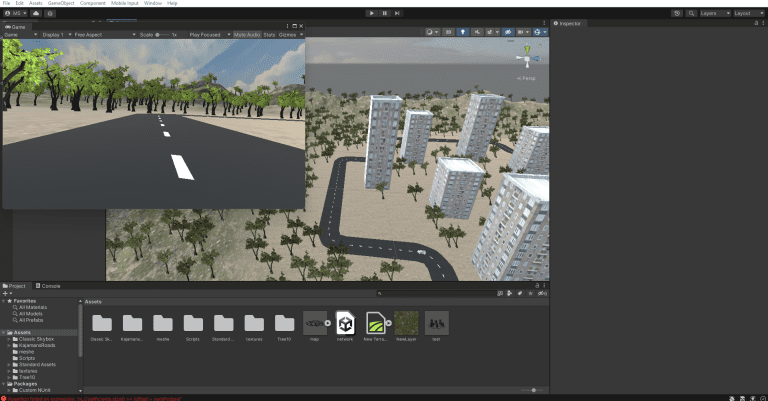The width and height of the screenshot is (768, 401).
Task: Toggle Stats overlay in Game view
Action: pos(269,34)
